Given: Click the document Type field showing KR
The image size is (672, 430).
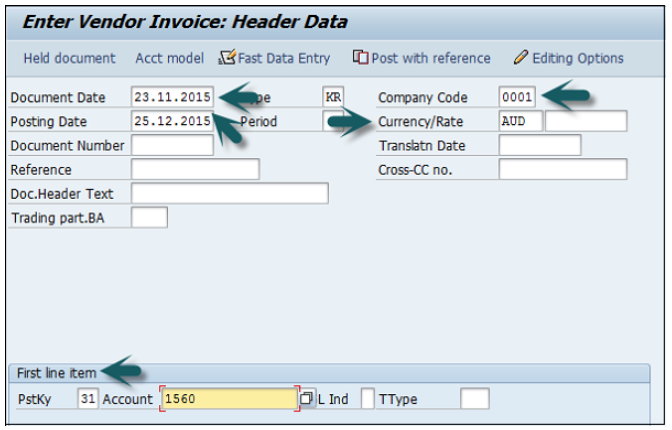Looking at the screenshot, I should tap(333, 98).
